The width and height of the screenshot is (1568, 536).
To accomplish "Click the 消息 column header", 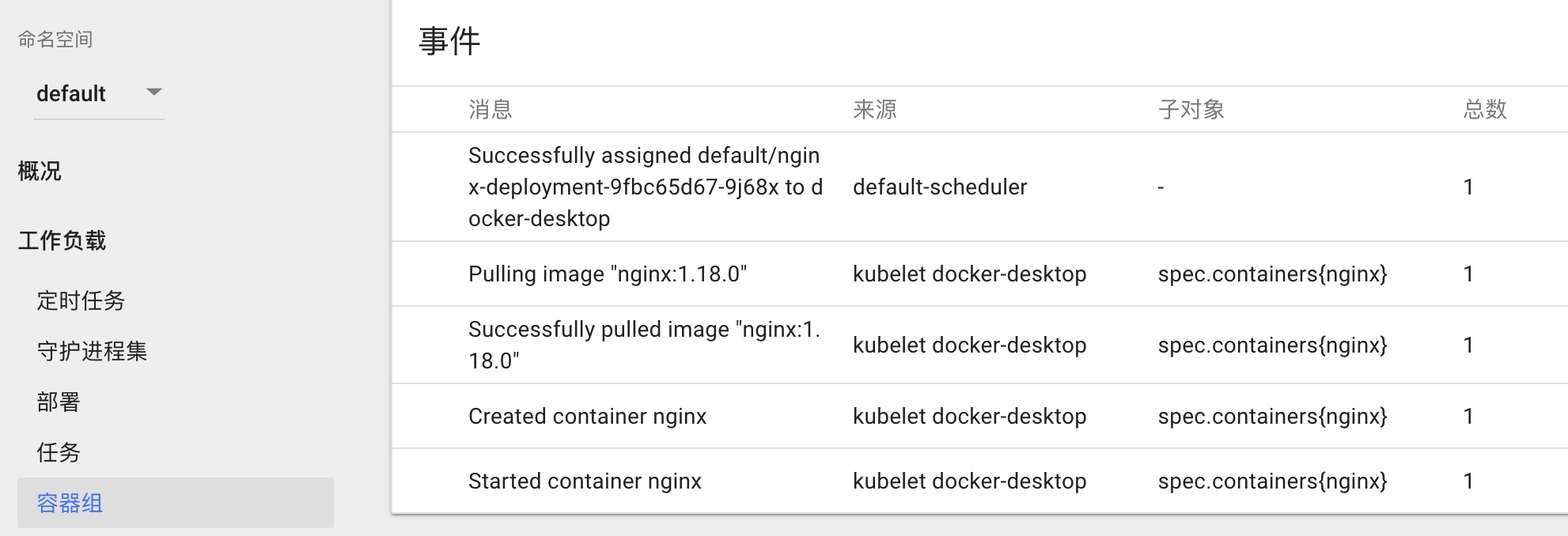I will (x=490, y=109).
